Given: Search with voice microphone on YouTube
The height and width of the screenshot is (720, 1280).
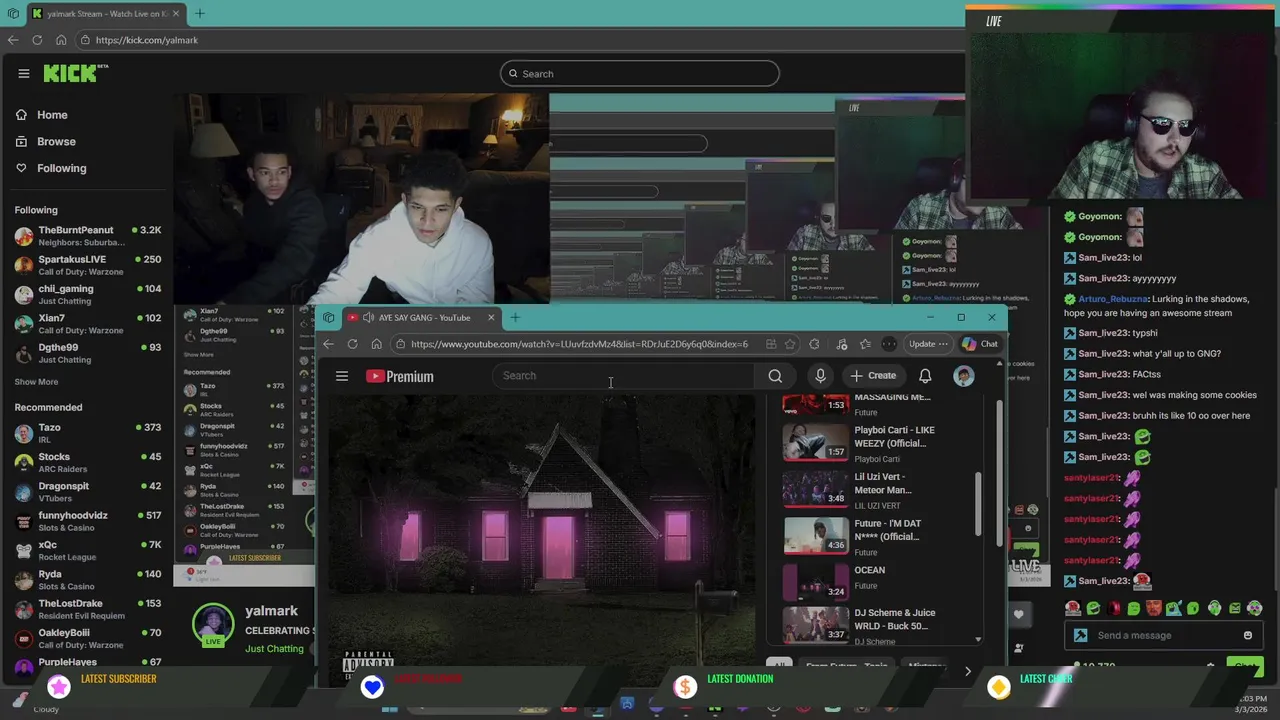Looking at the screenshot, I should (820, 376).
